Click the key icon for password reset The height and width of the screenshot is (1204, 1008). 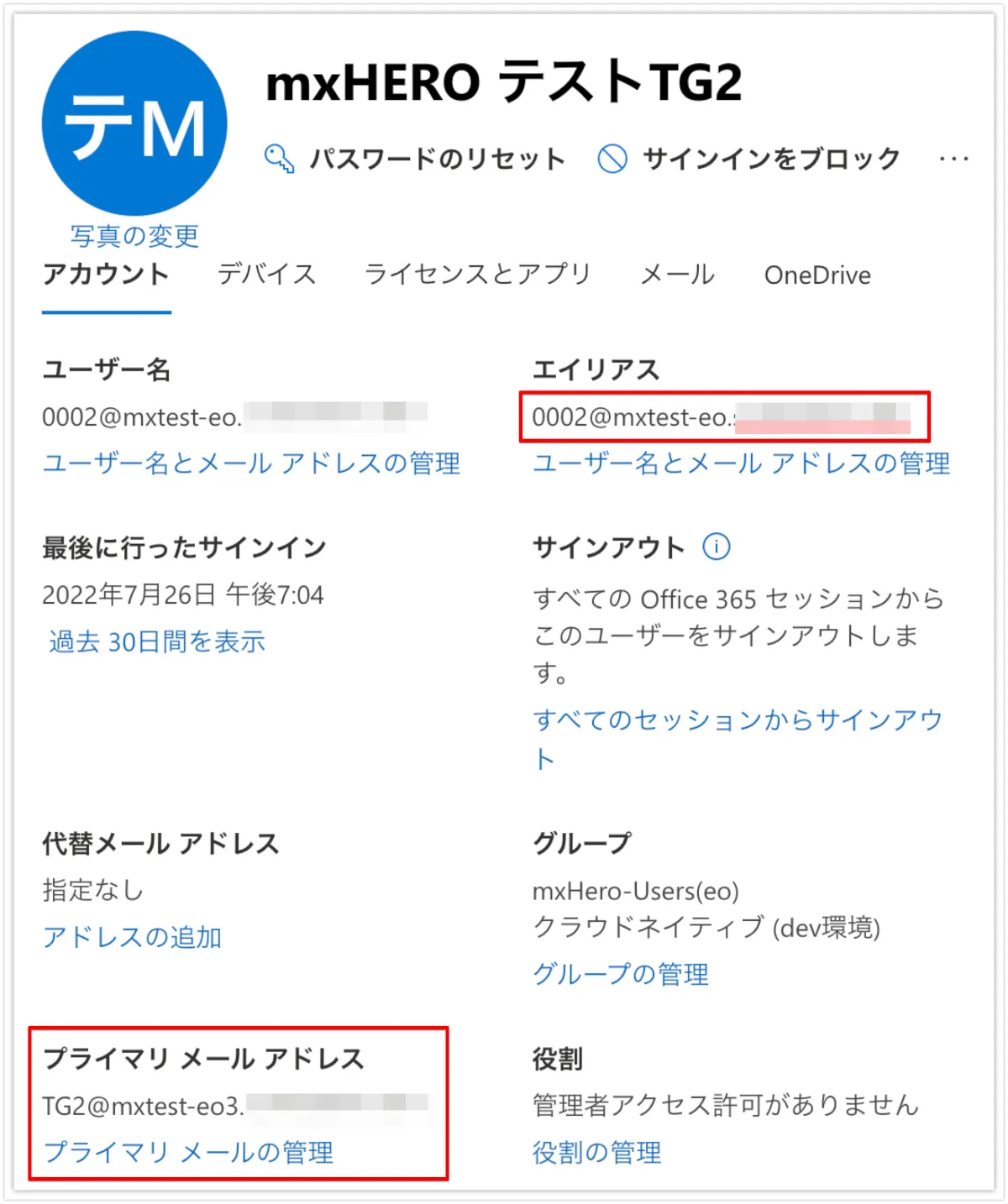click(279, 158)
